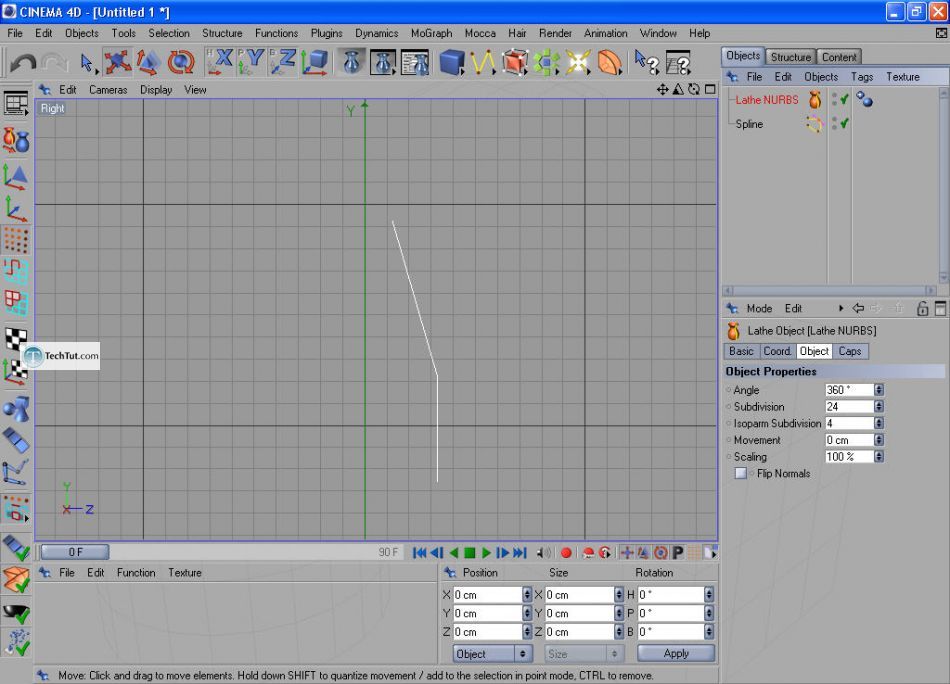
Task: Open the deformer objects icon
Action: 610,62
